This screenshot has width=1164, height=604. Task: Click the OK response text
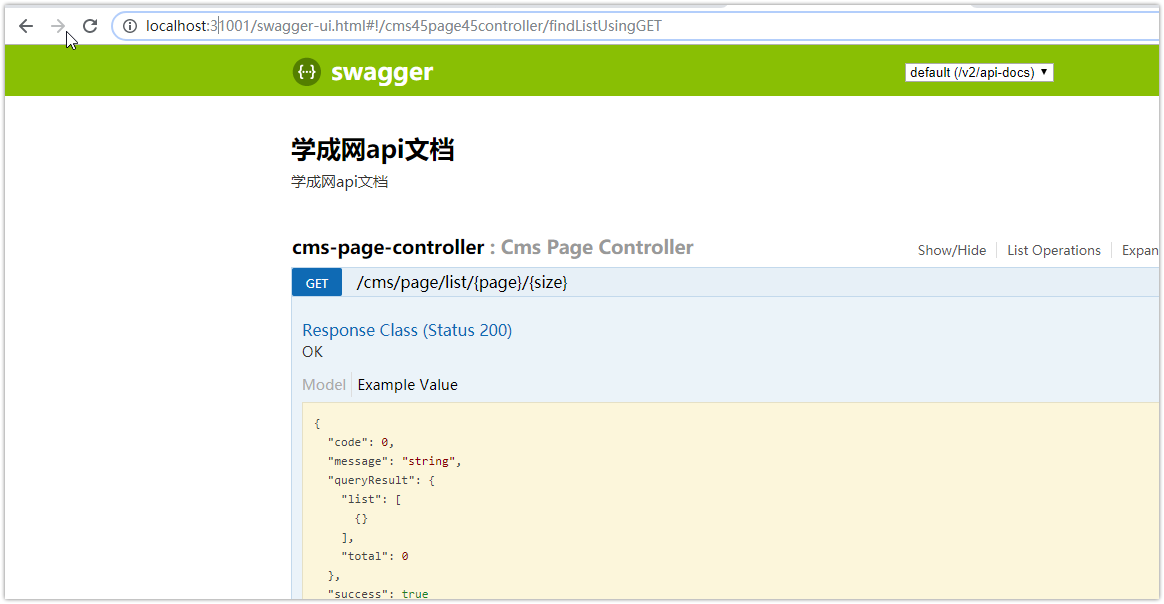[x=313, y=352]
